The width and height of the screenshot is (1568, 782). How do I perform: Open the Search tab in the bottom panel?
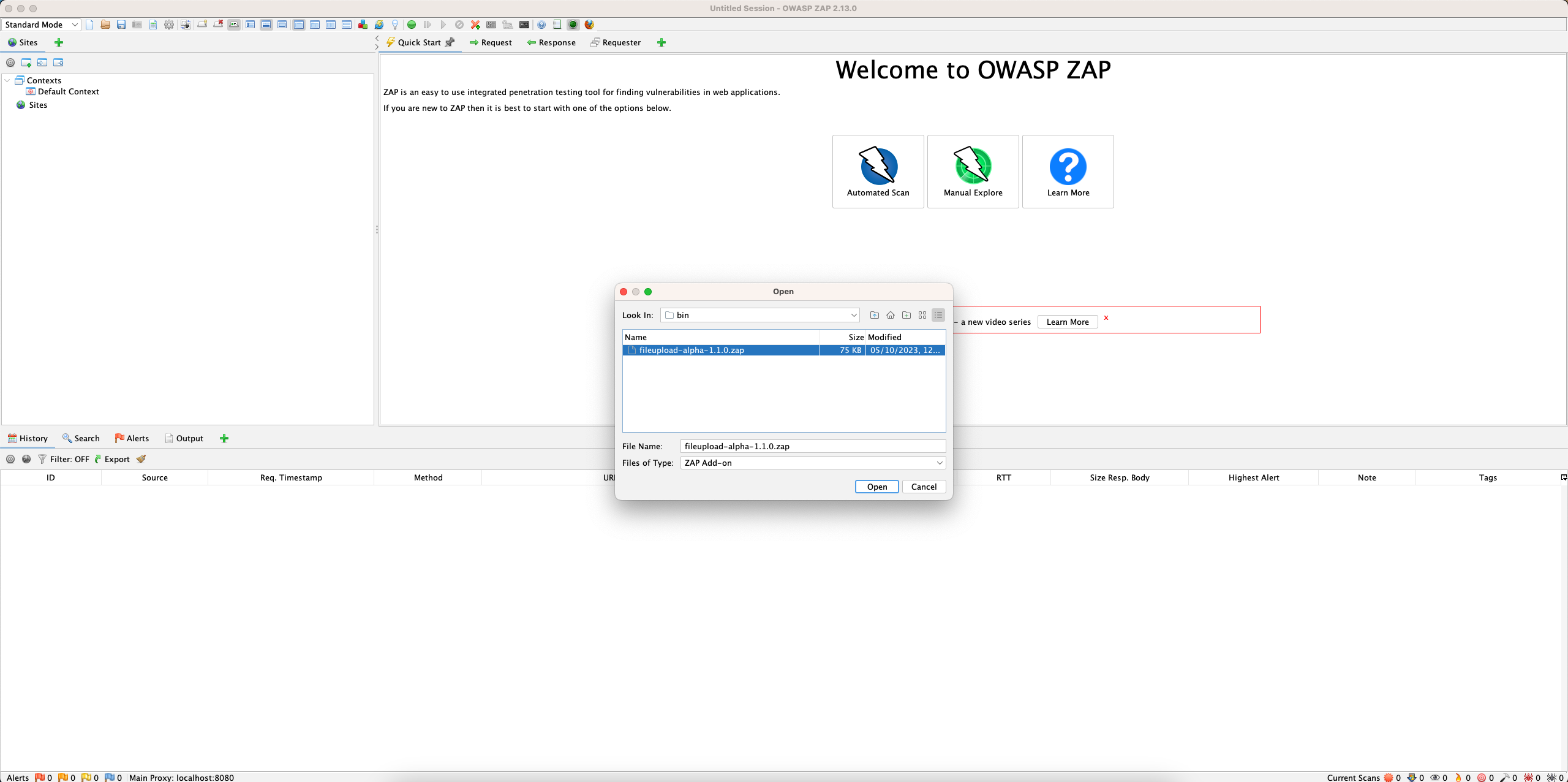[x=81, y=438]
